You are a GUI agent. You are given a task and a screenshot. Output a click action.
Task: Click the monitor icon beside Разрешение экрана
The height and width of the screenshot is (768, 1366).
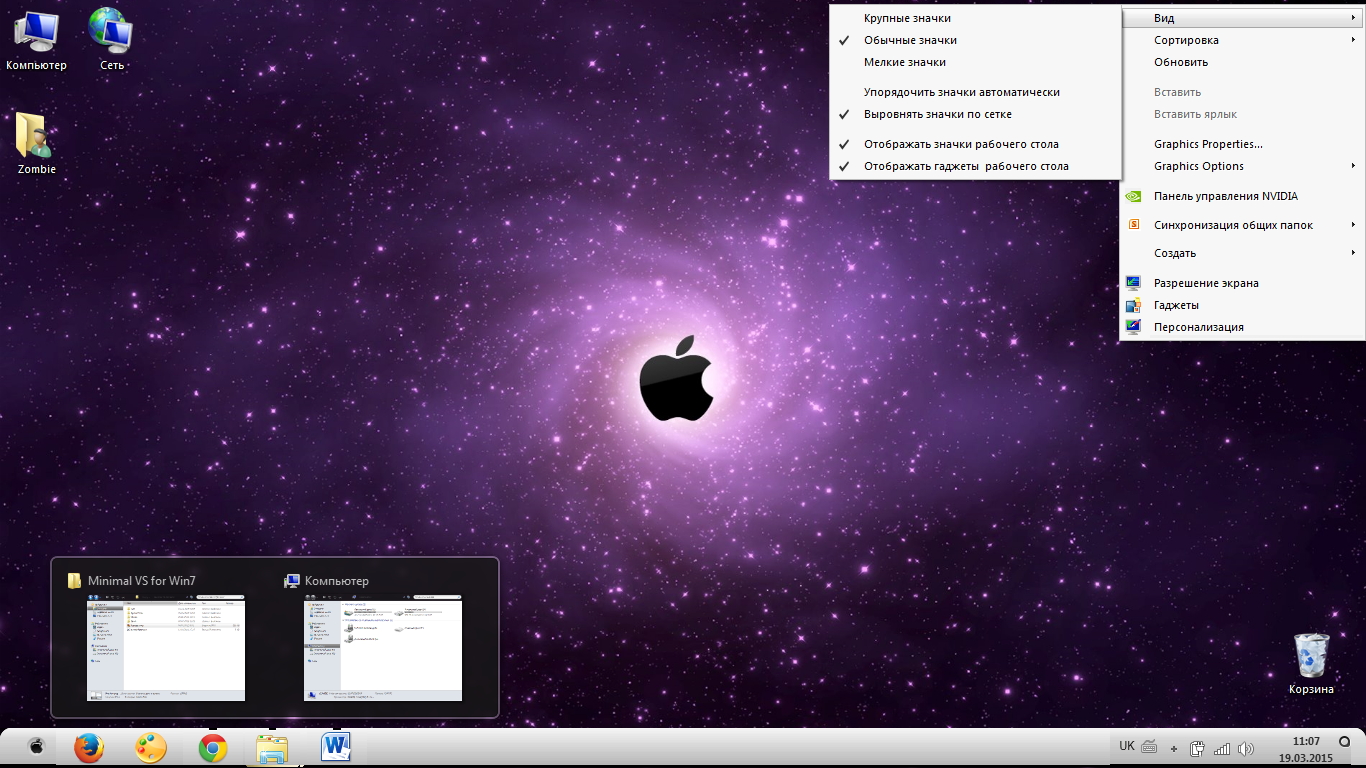click(x=1133, y=283)
